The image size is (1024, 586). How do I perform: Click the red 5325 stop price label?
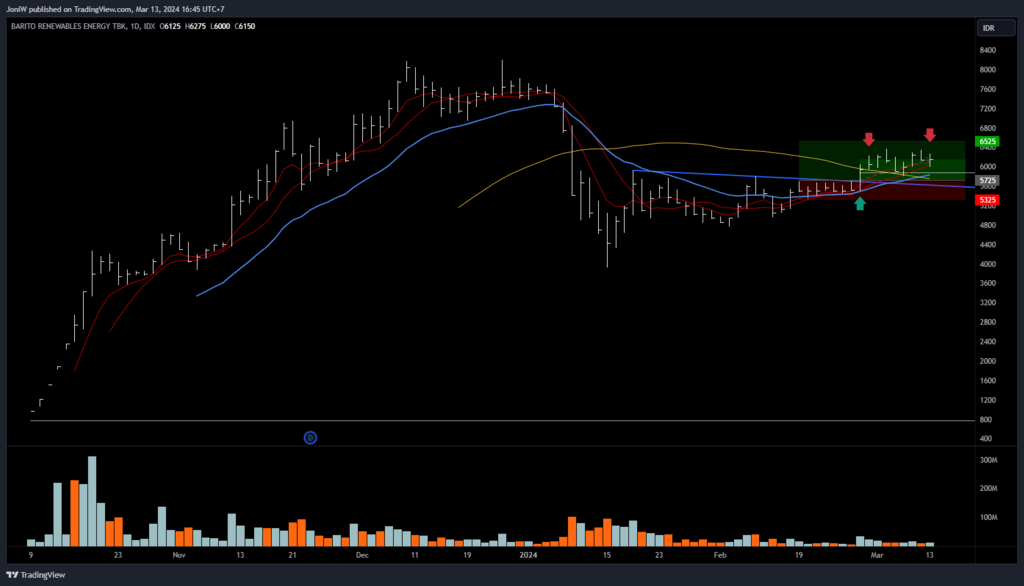[x=988, y=200]
